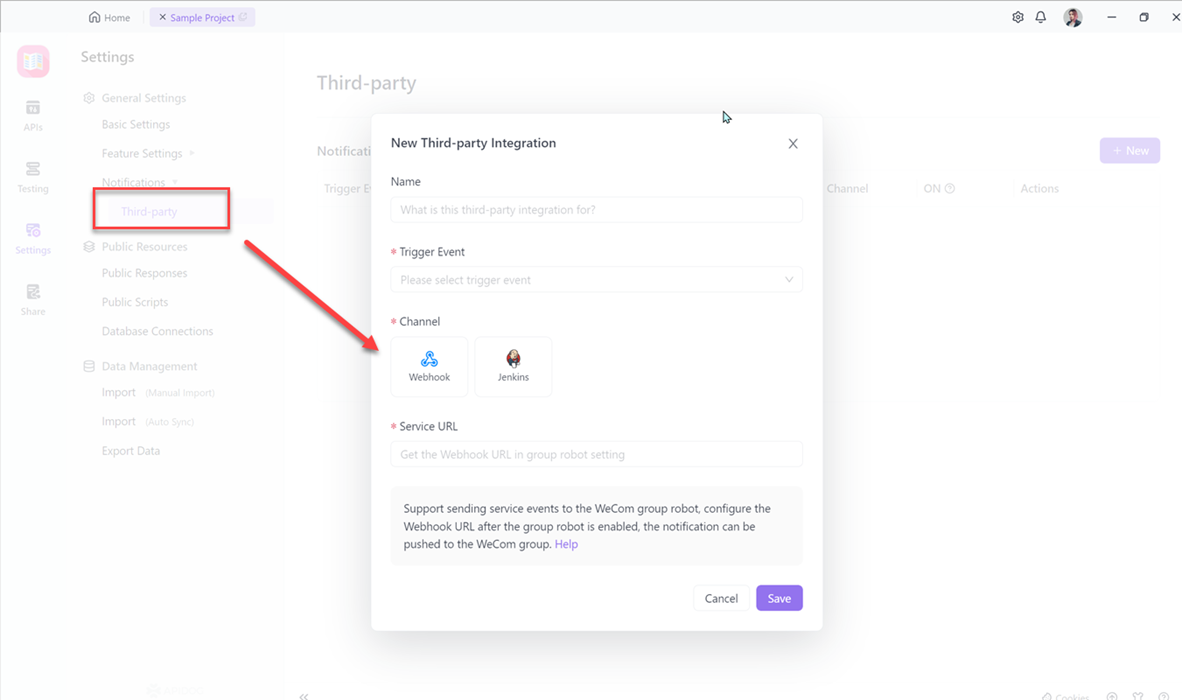Expand the Trigger Event dropdown
The image size is (1182, 700).
(x=596, y=280)
